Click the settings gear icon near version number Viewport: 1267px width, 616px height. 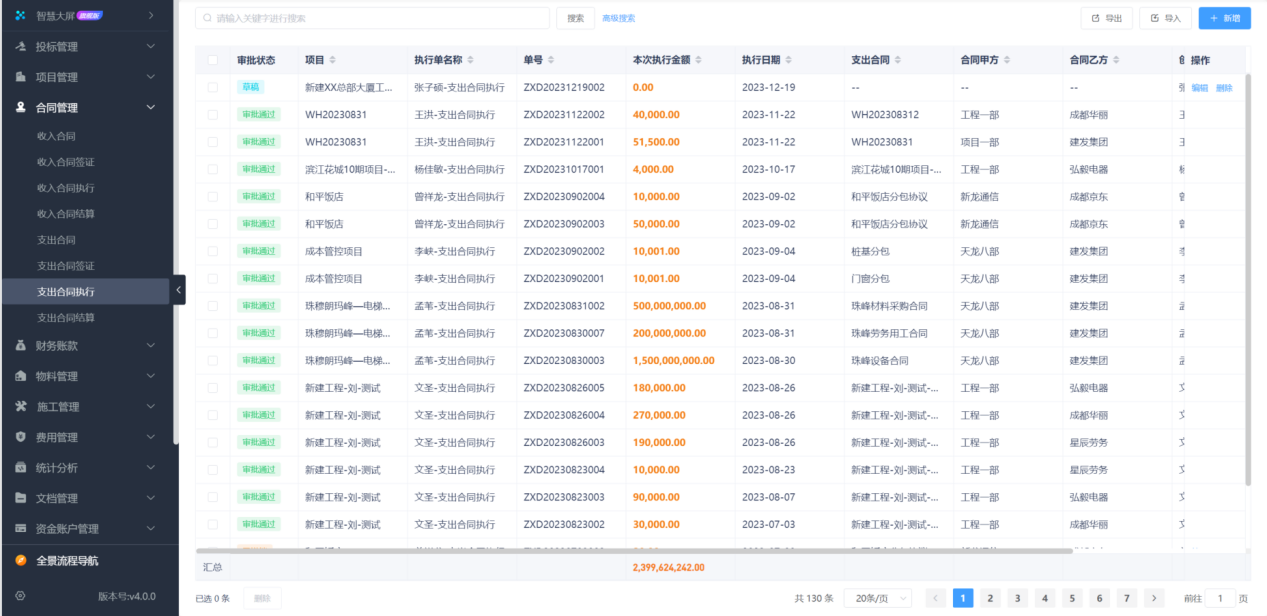[20, 596]
